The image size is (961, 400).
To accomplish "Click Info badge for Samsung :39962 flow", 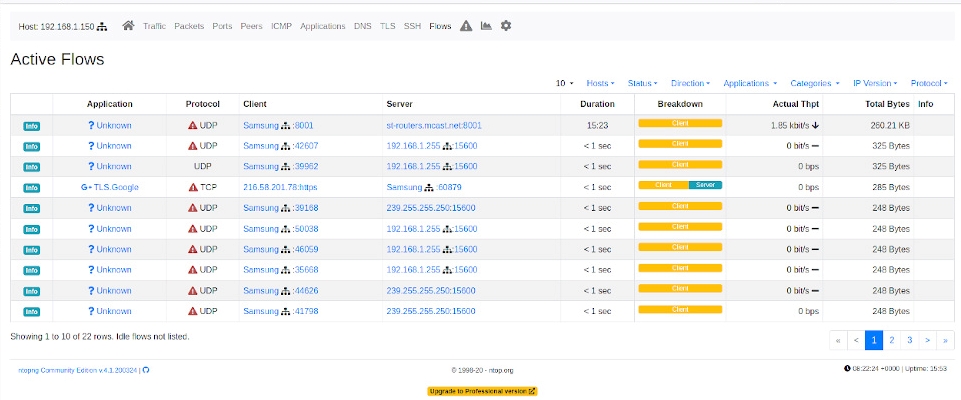I will click(x=31, y=167).
